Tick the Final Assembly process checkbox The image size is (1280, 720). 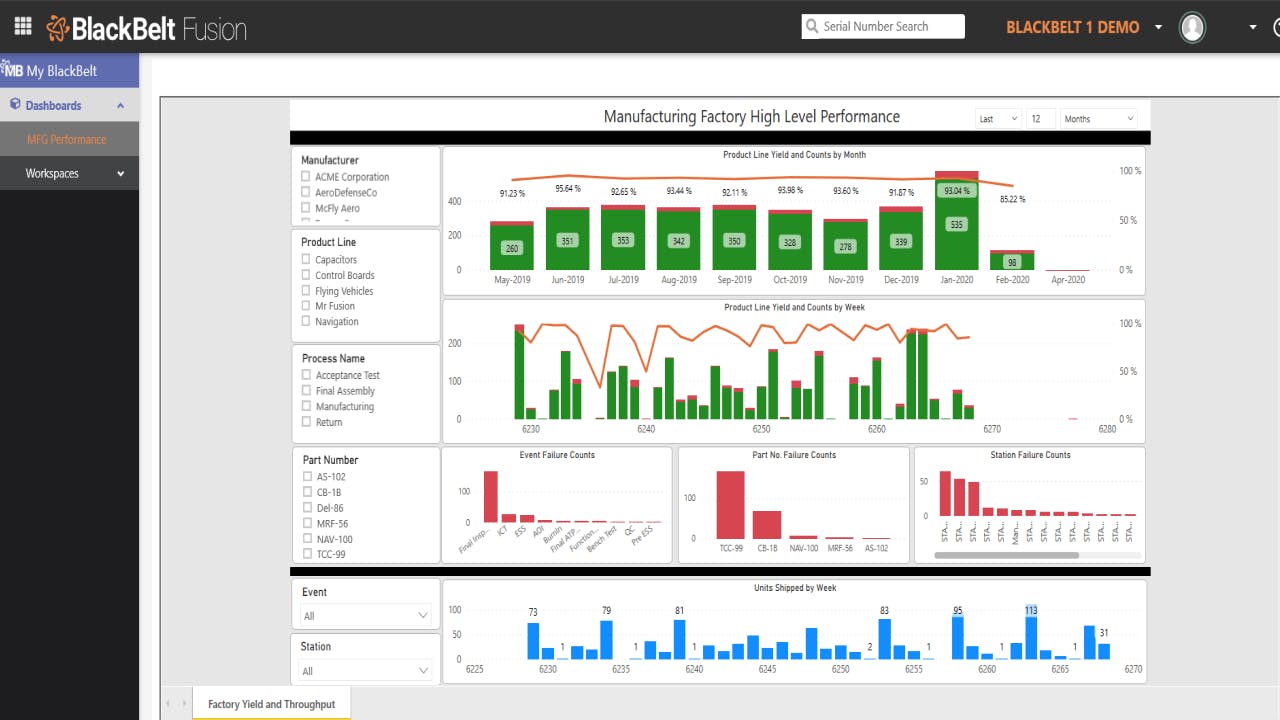click(x=307, y=391)
